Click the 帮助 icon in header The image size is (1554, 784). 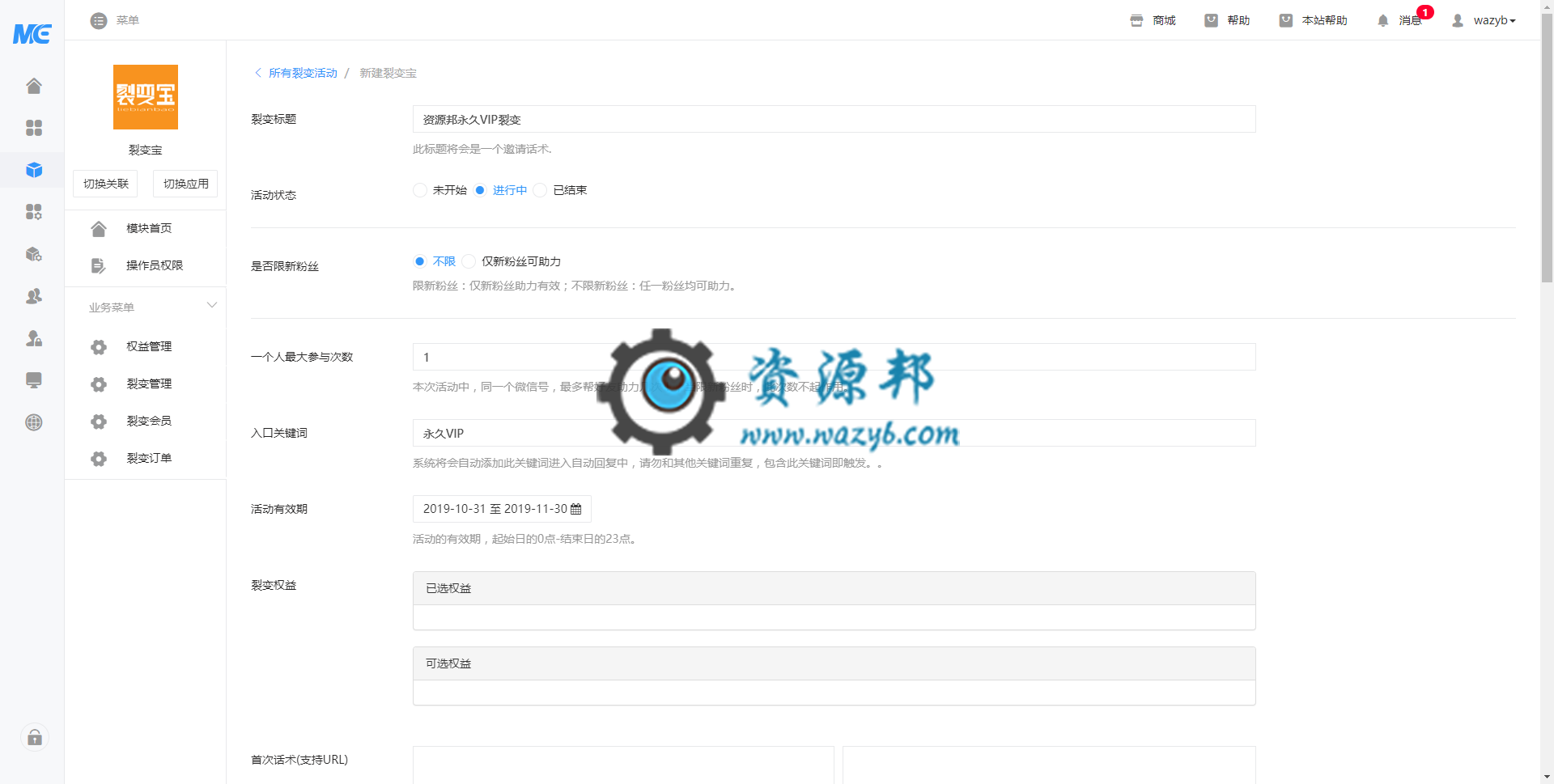pyautogui.click(x=1211, y=20)
